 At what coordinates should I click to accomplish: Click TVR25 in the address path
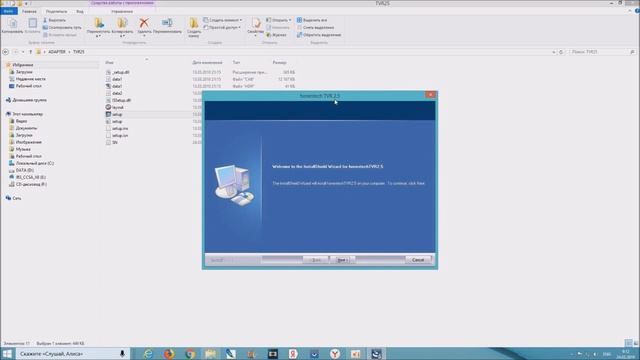tap(79, 52)
